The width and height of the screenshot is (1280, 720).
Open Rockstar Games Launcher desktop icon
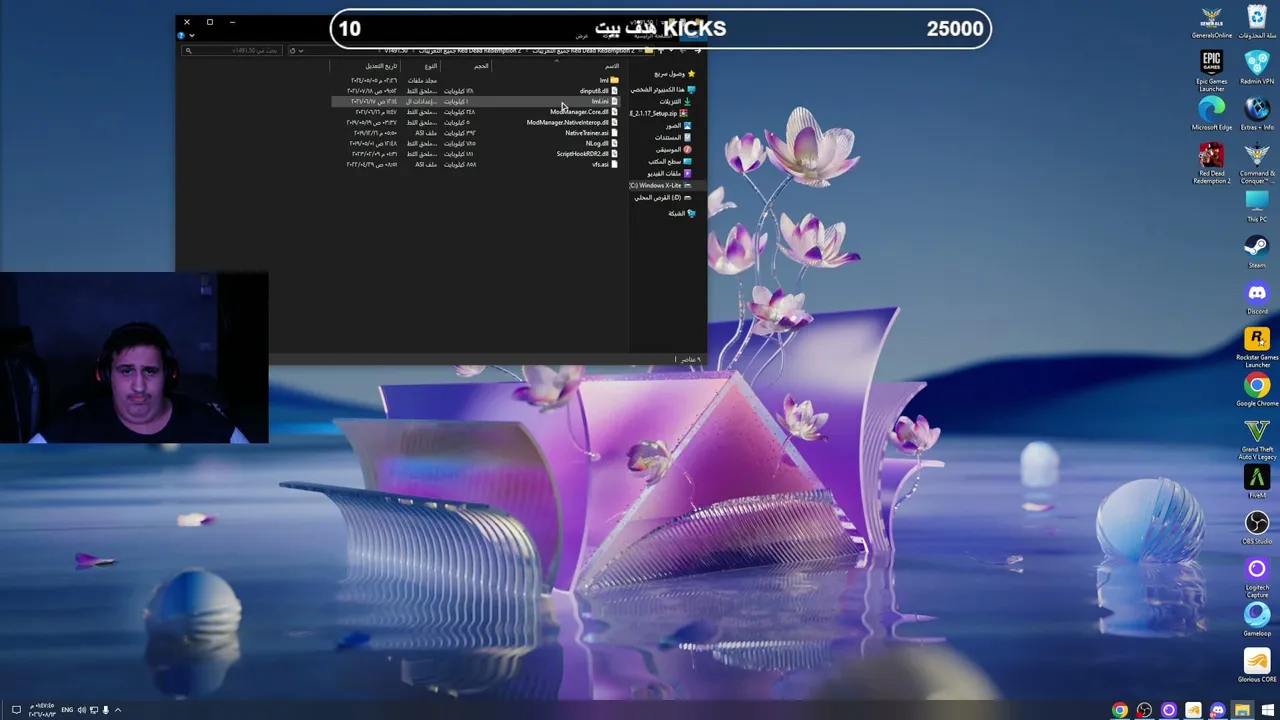click(x=1257, y=347)
